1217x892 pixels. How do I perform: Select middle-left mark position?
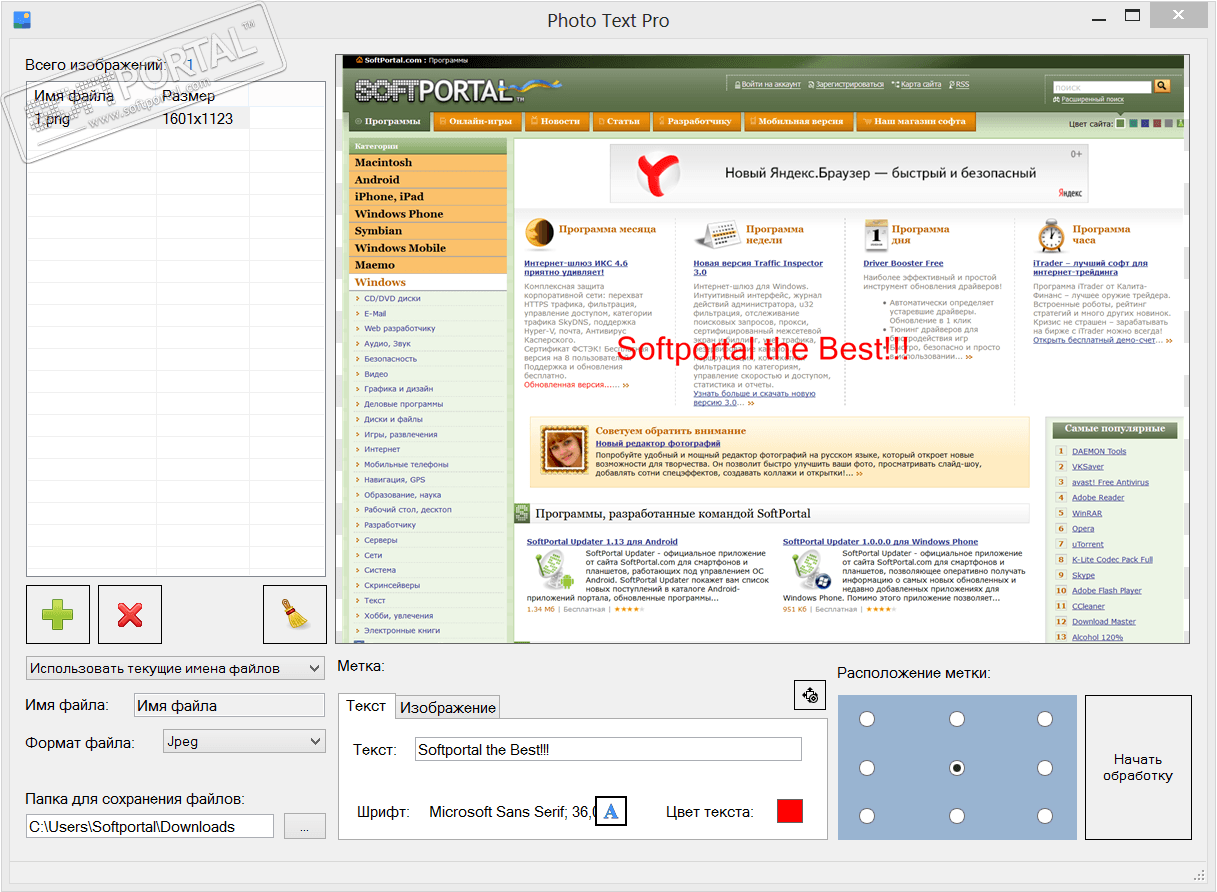pos(867,768)
